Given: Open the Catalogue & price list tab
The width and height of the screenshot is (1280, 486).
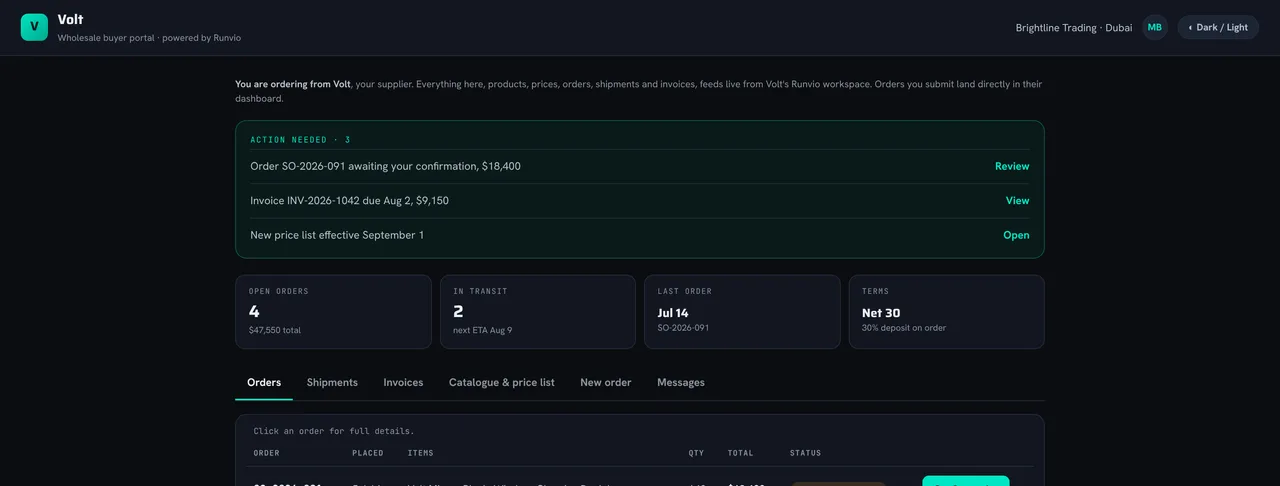Looking at the screenshot, I should click(501, 382).
